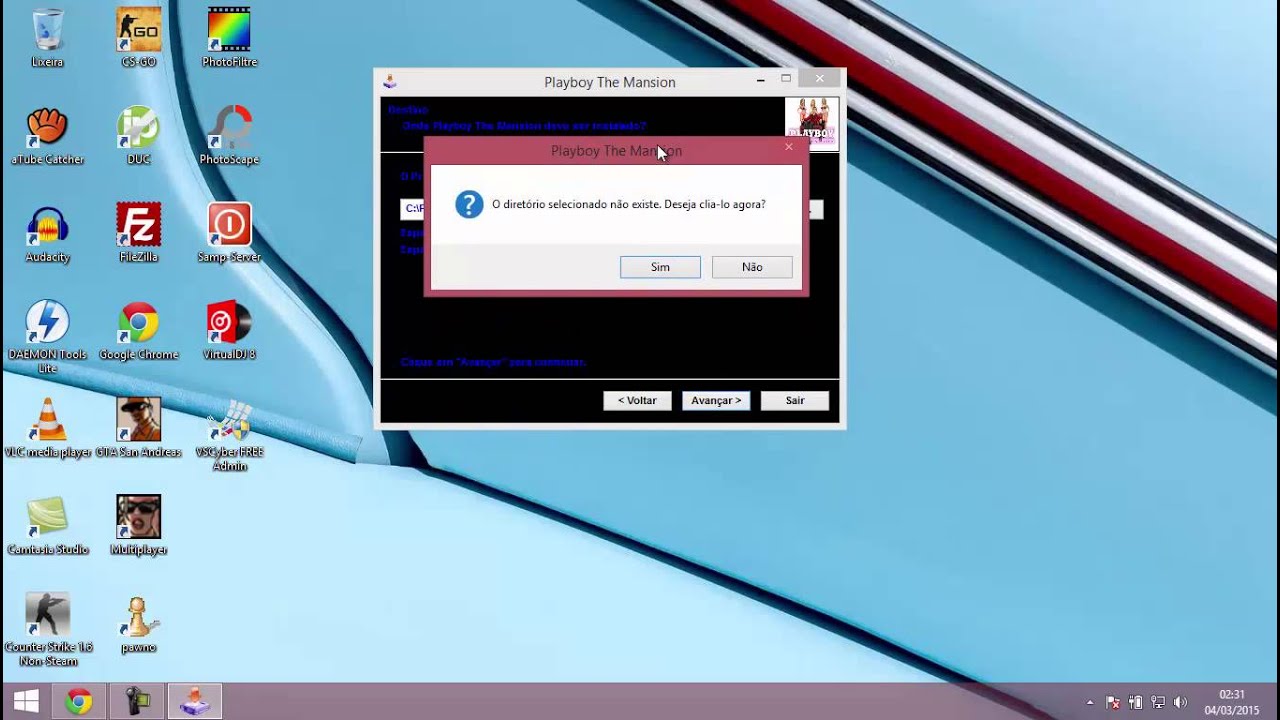1280x720 pixels.
Task: Minimize the Playboy The Mansion installer window
Action: (761, 79)
